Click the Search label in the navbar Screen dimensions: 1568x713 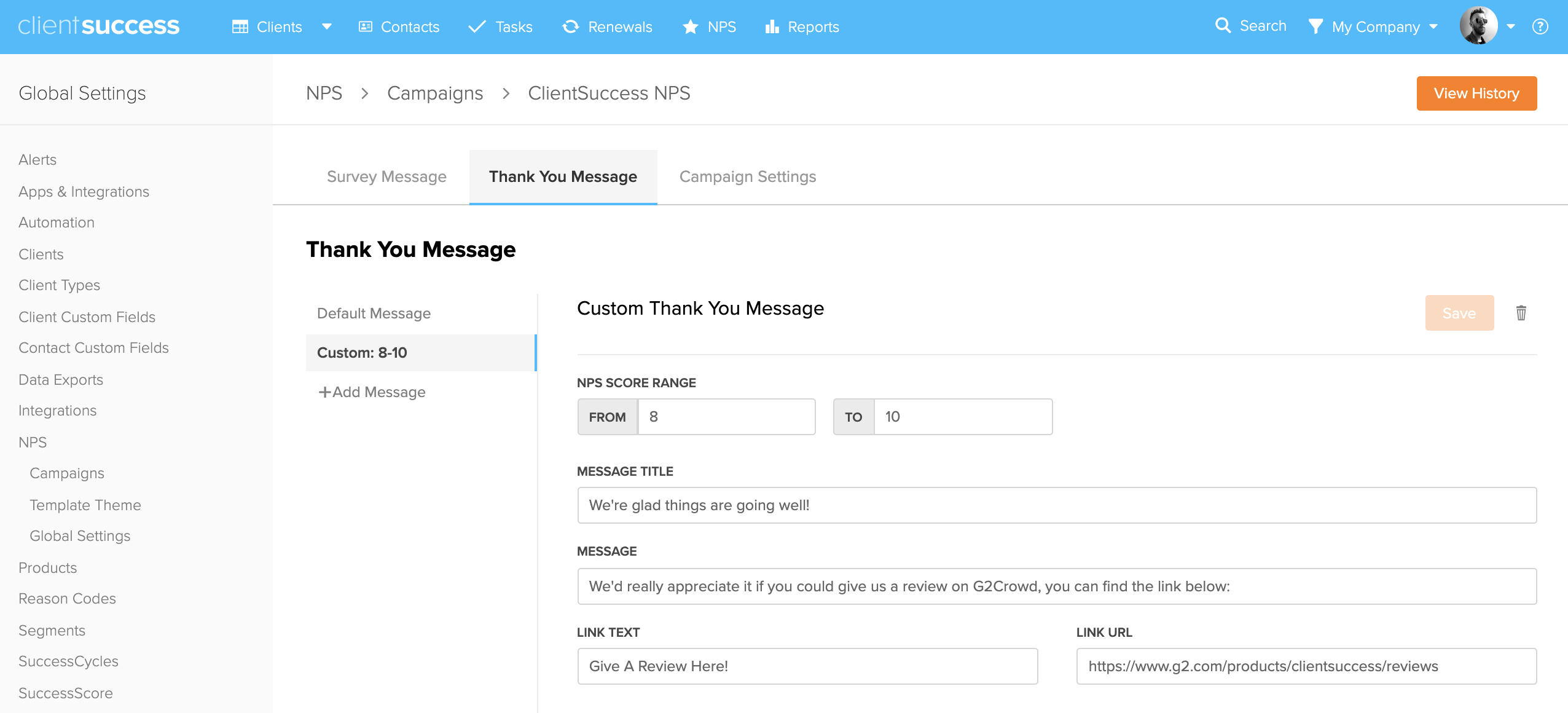tap(1263, 26)
